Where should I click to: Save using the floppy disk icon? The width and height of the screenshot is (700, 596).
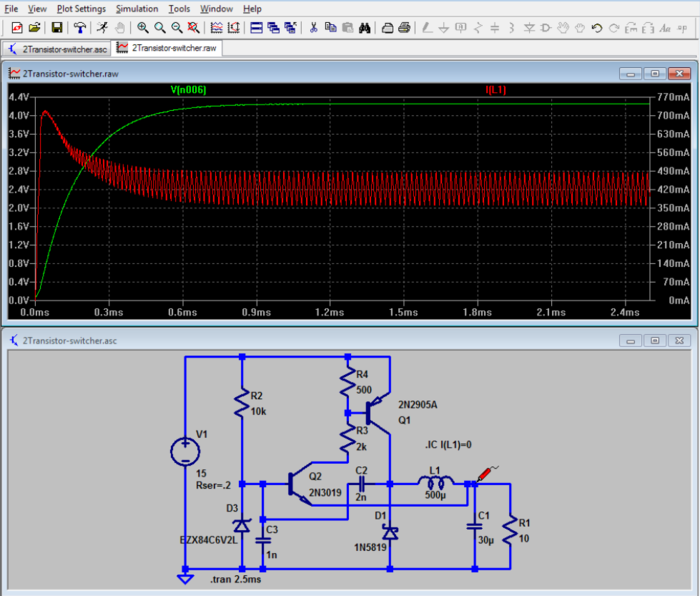(x=57, y=28)
